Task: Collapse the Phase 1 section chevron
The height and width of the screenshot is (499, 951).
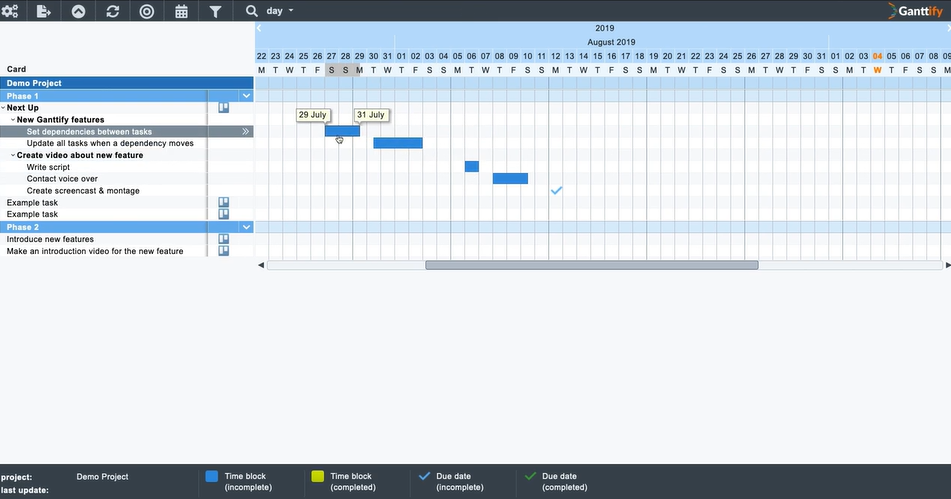Action: point(246,96)
